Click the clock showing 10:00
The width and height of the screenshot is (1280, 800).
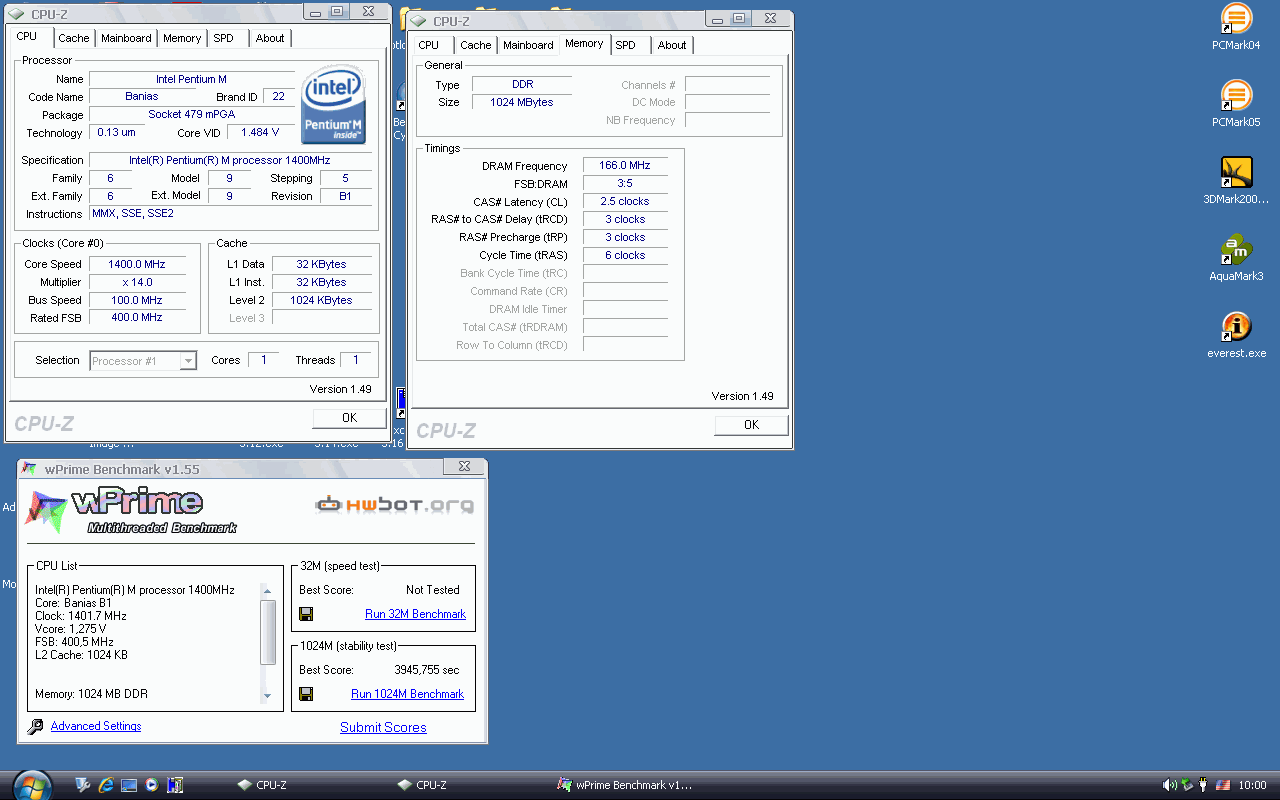point(1252,786)
